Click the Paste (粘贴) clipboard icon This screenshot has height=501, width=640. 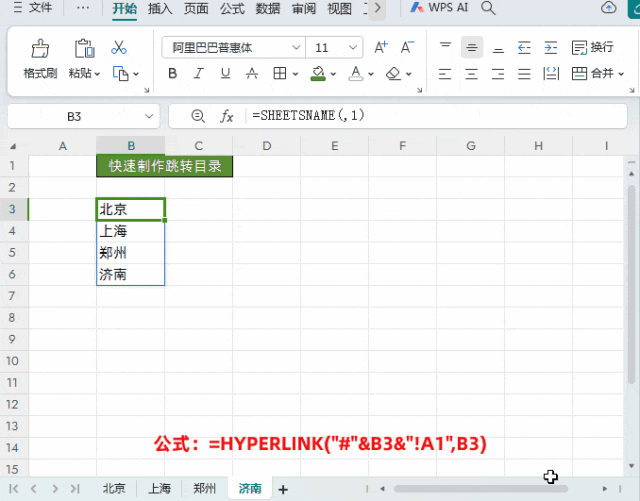click(x=84, y=49)
